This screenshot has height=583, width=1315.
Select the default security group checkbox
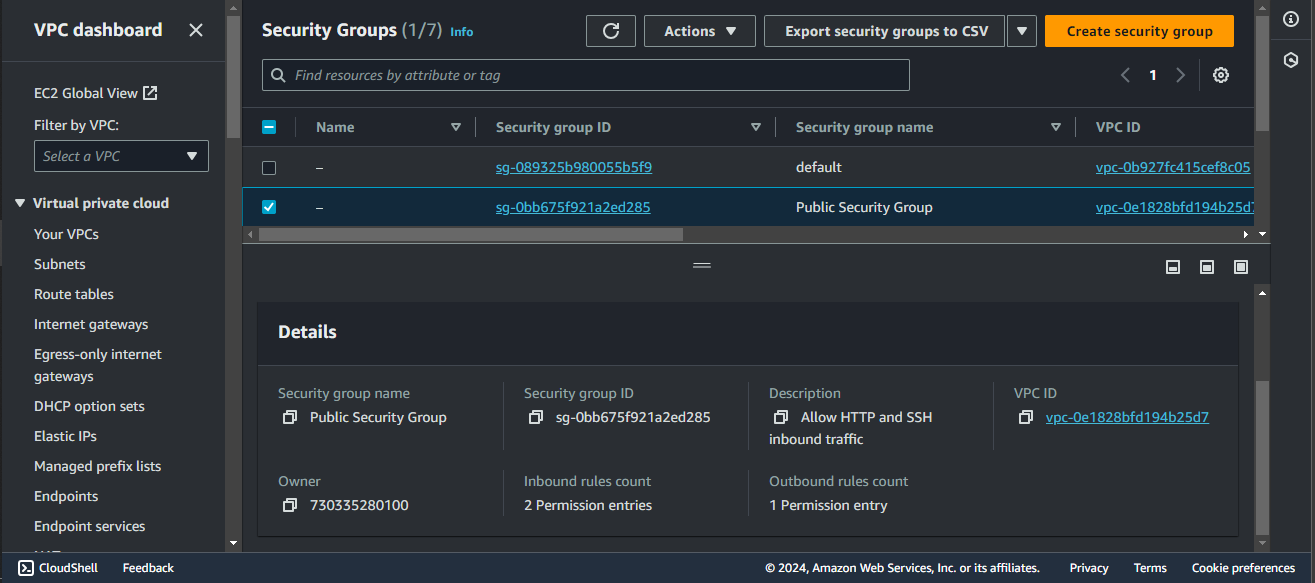click(x=269, y=167)
